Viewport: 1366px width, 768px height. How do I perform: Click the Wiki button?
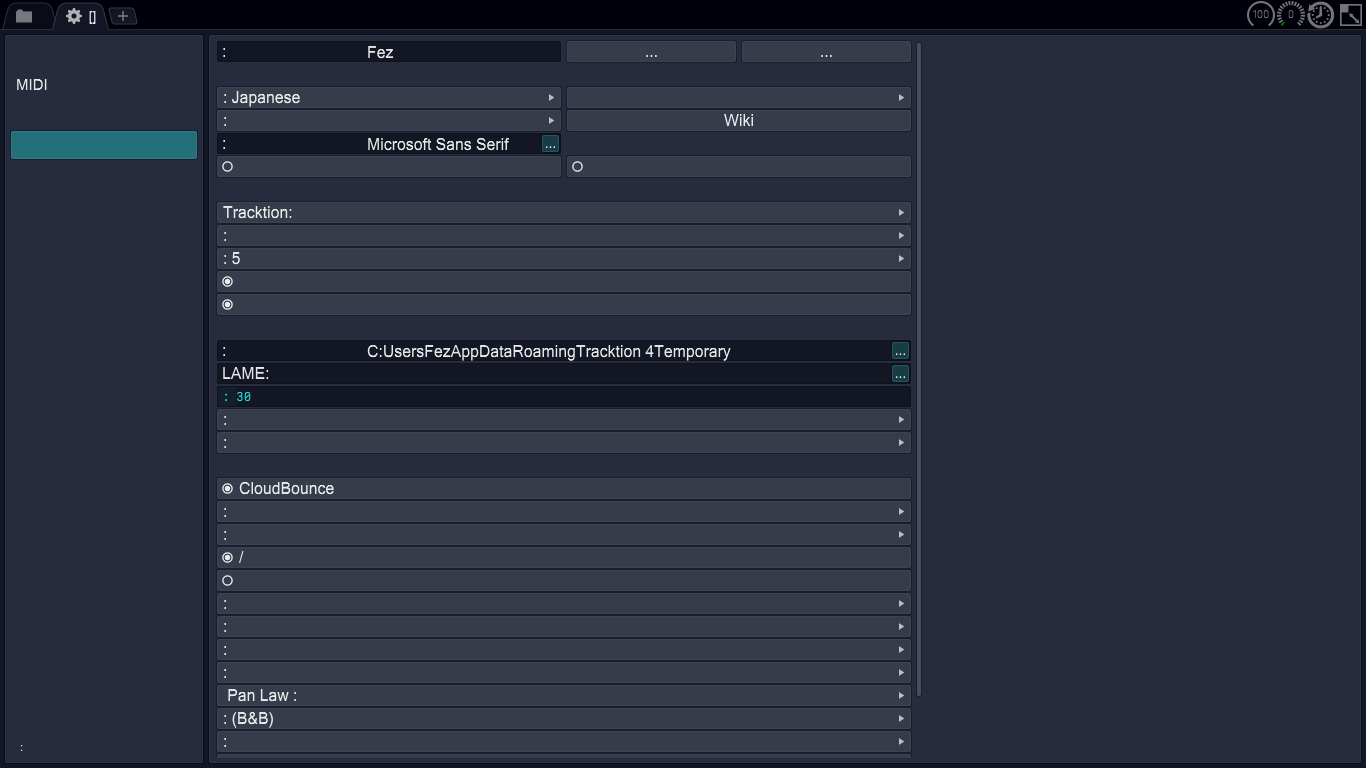pos(738,121)
